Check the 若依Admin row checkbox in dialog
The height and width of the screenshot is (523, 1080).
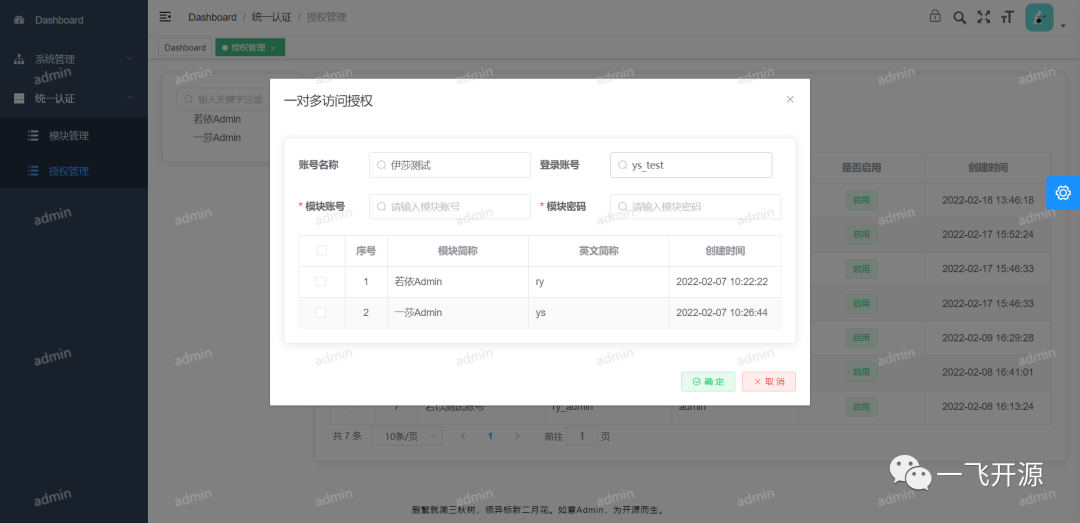320,281
